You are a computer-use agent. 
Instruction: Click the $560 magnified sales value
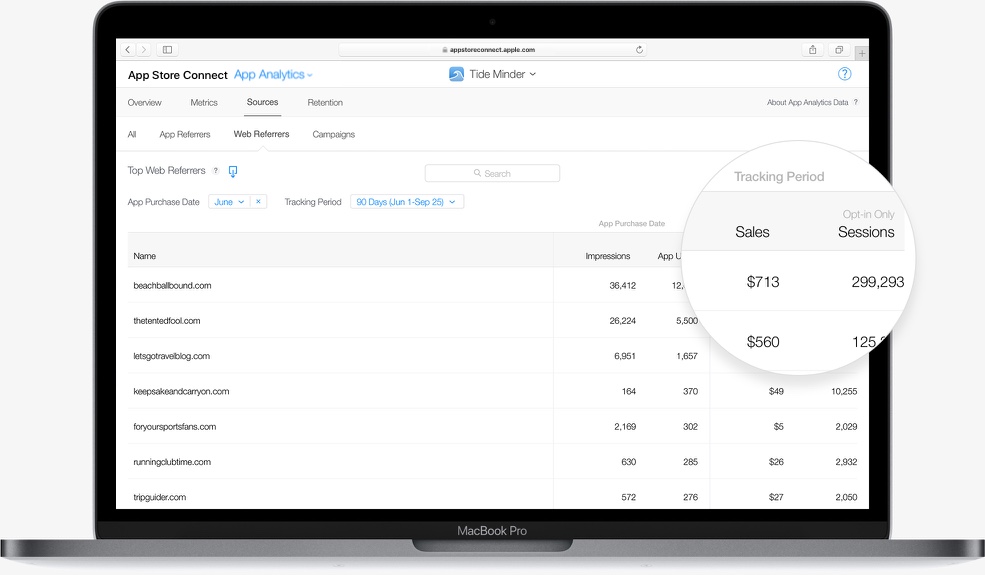click(763, 342)
